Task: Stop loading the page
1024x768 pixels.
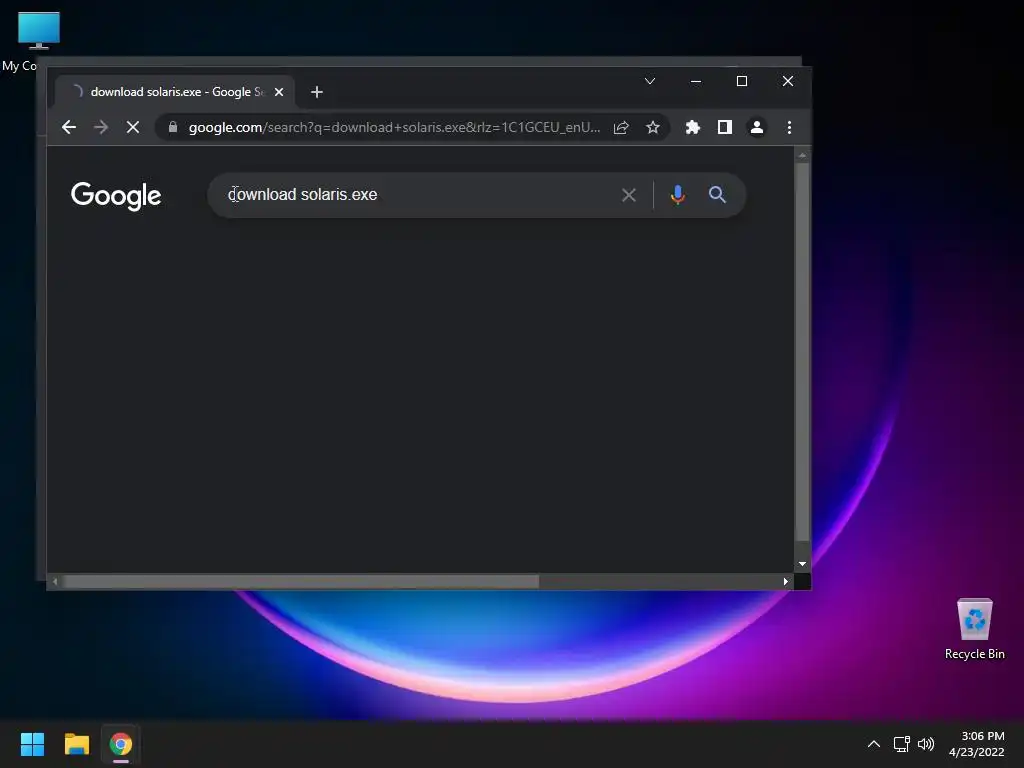Action: click(x=133, y=127)
